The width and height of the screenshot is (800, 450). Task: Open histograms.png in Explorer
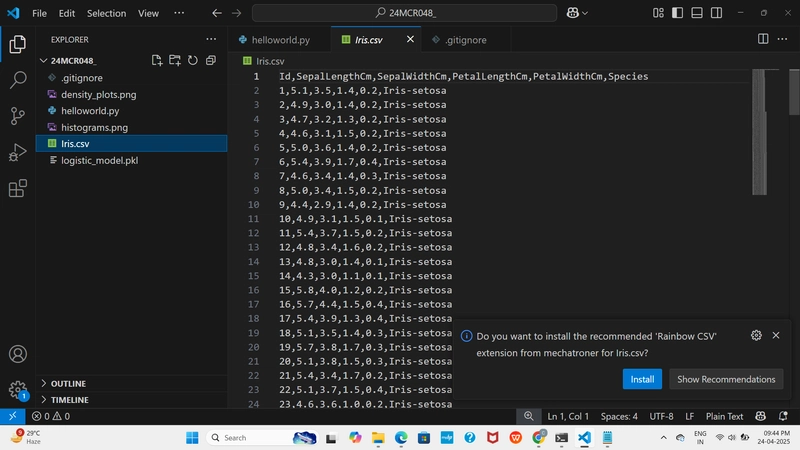132,128
